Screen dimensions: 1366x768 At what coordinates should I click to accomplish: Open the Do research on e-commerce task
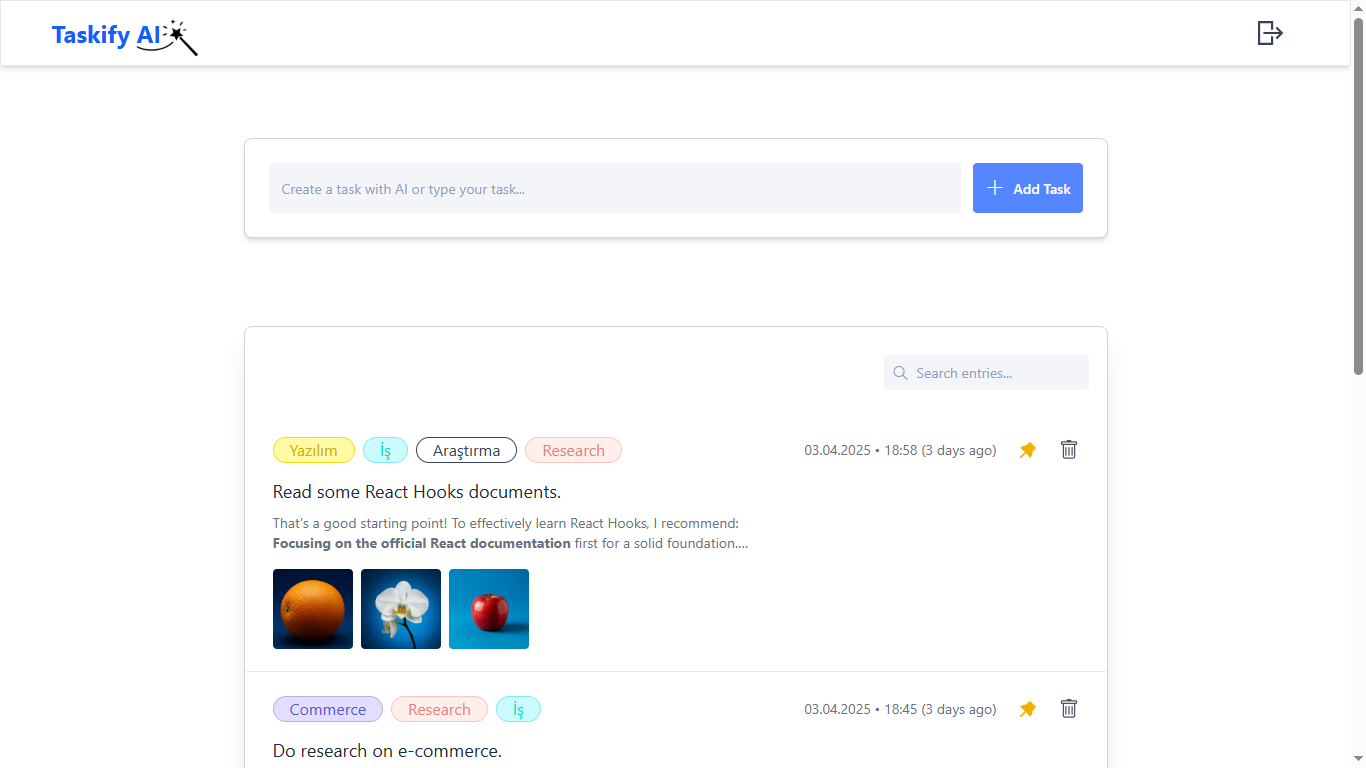point(387,750)
